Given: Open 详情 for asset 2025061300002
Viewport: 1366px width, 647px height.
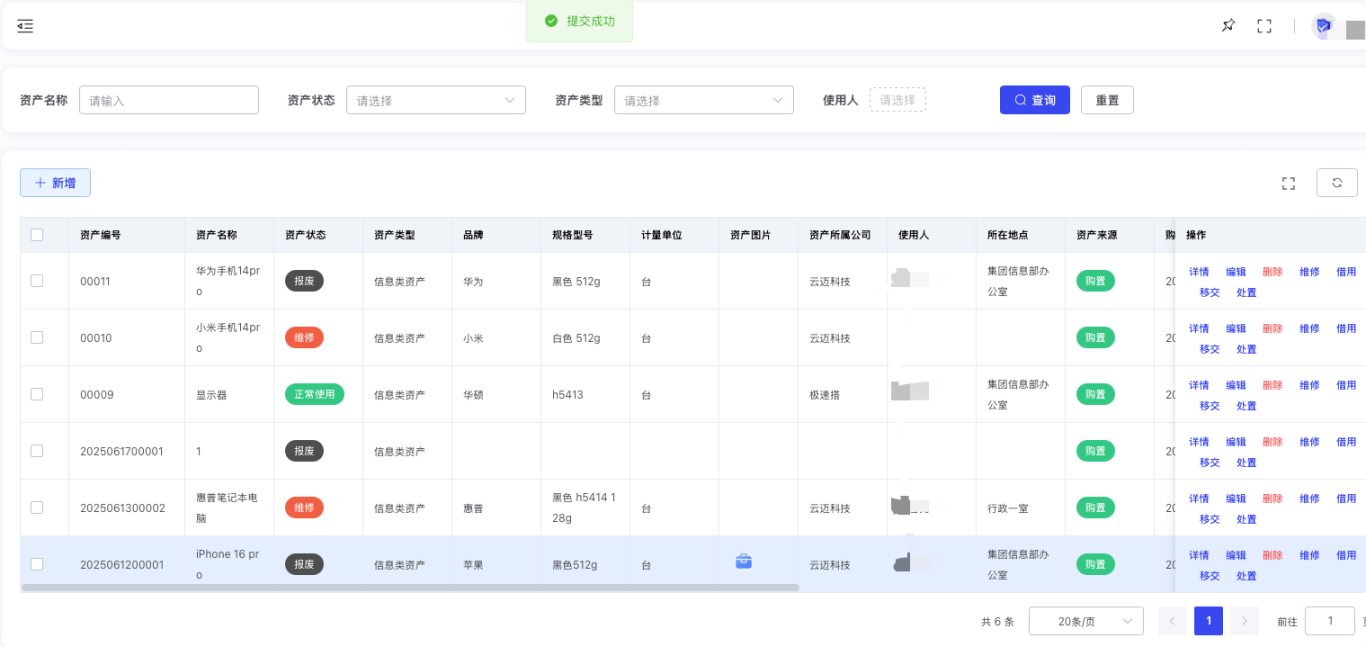Looking at the screenshot, I should (1199, 498).
